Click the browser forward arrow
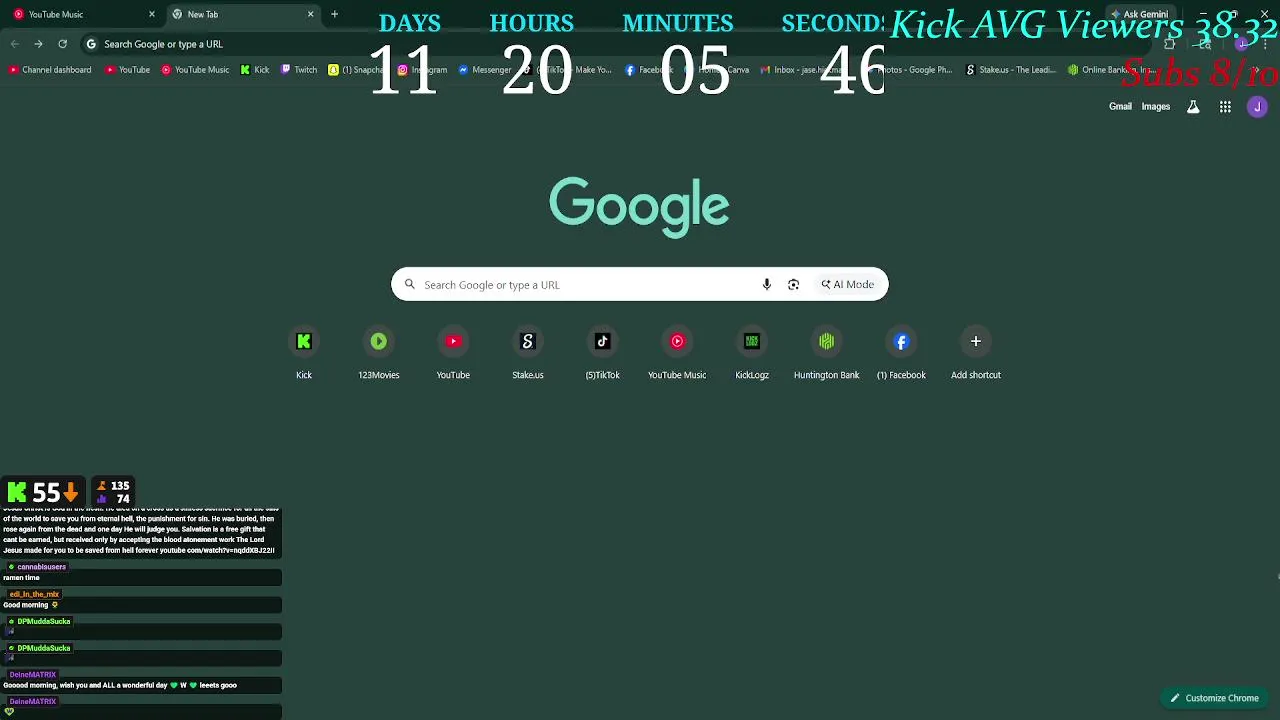Image resolution: width=1280 pixels, height=720 pixels. (38, 44)
